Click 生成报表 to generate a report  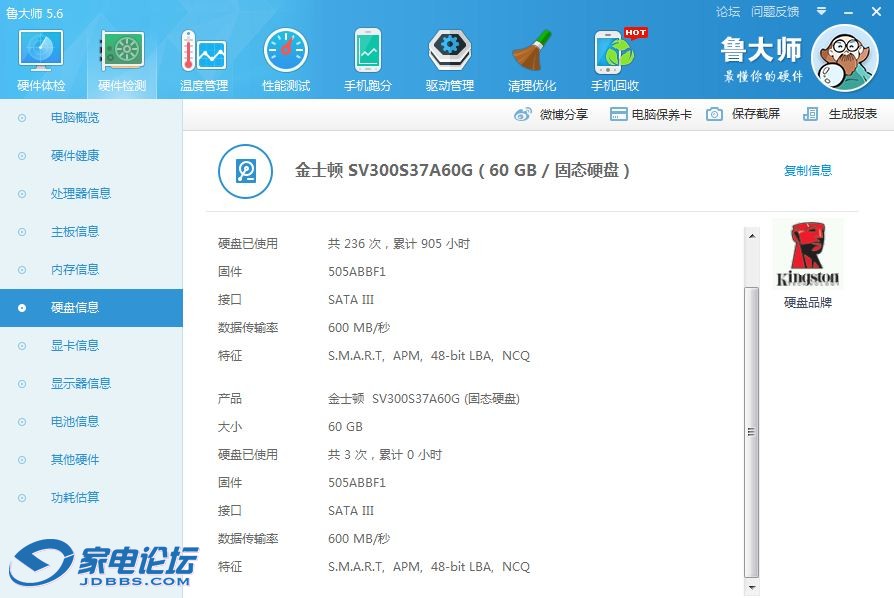click(x=842, y=115)
